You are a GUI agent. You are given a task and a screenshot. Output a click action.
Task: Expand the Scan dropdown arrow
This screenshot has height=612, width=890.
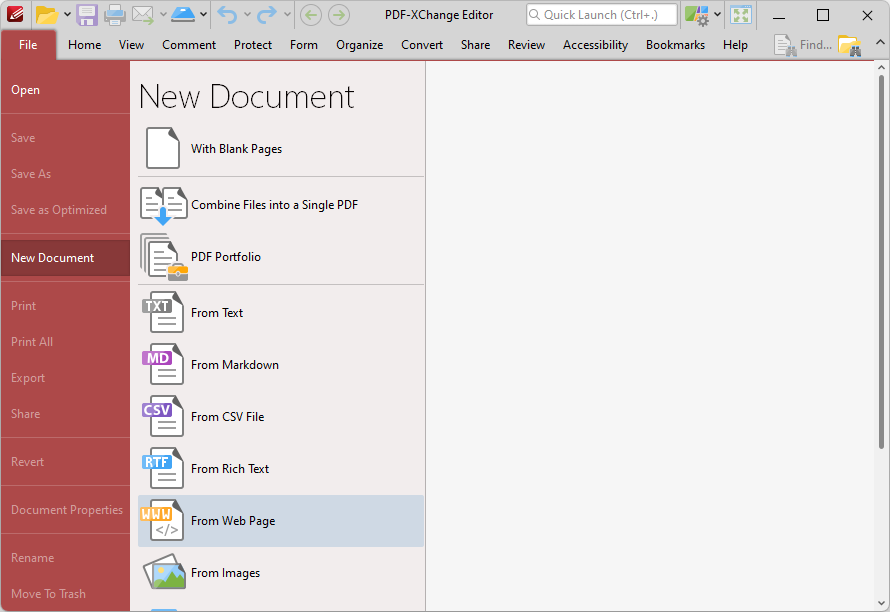(x=203, y=15)
